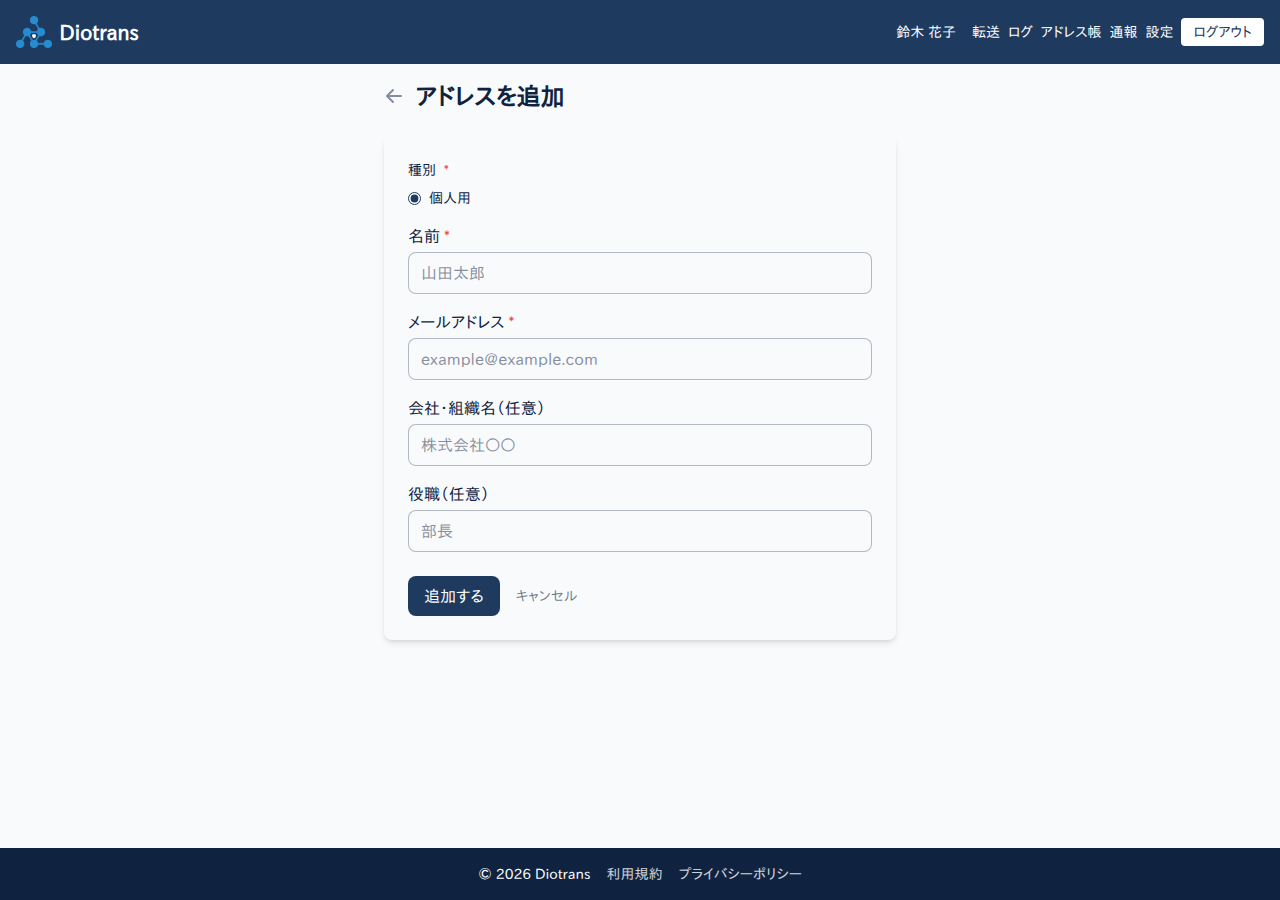The image size is (1280, 900).
Task: Click the user name 鈴木 花子
Action: [926, 32]
